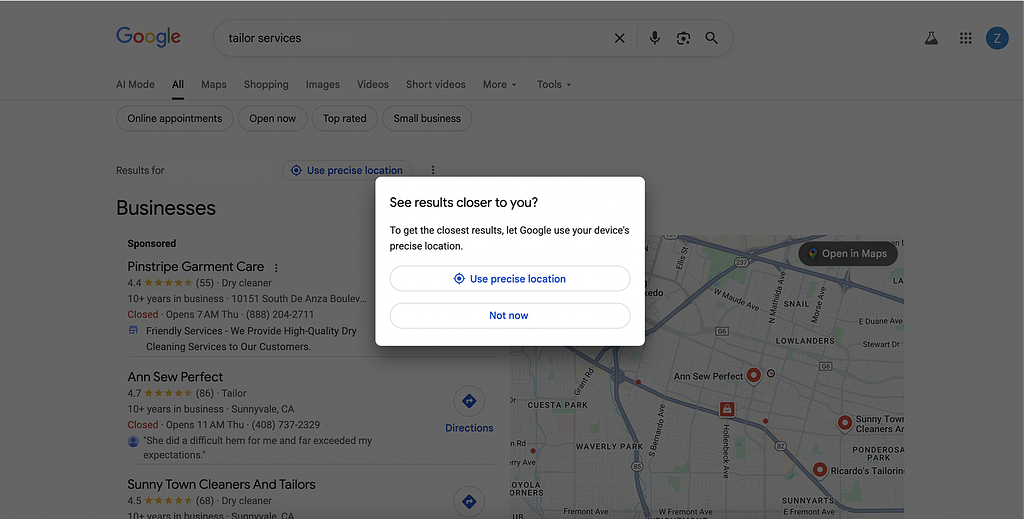Click the Sponsored label
This screenshot has width=1024, height=519.
click(x=152, y=244)
